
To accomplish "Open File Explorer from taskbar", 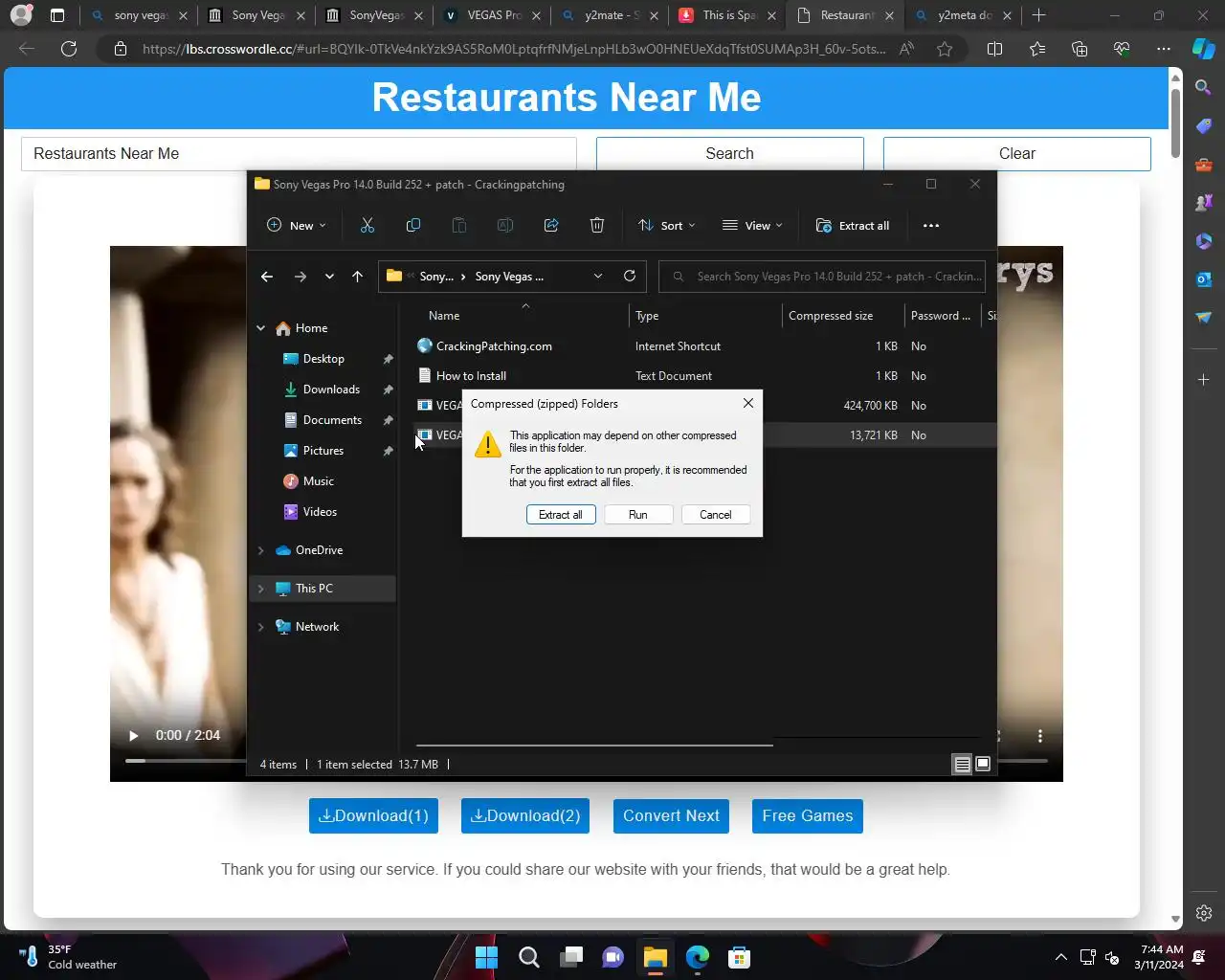I will (x=655, y=957).
